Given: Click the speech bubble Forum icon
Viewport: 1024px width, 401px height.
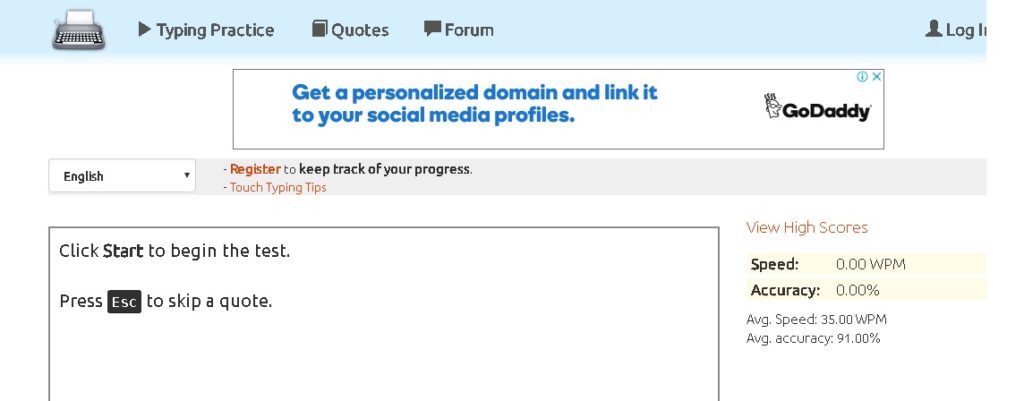Looking at the screenshot, I should (x=432, y=29).
